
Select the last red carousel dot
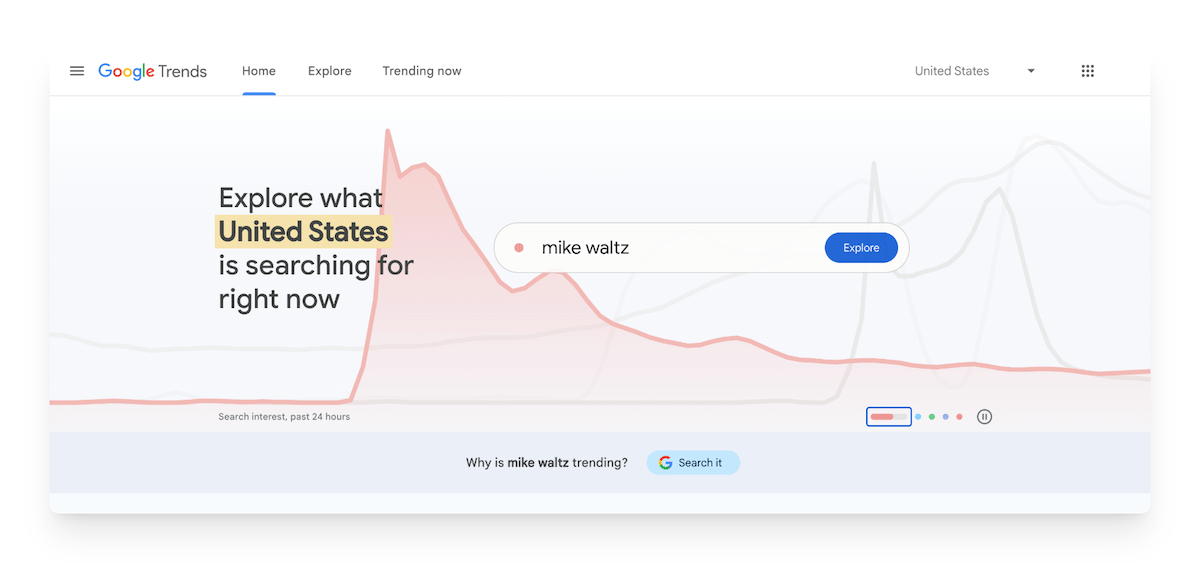(x=960, y=417)
